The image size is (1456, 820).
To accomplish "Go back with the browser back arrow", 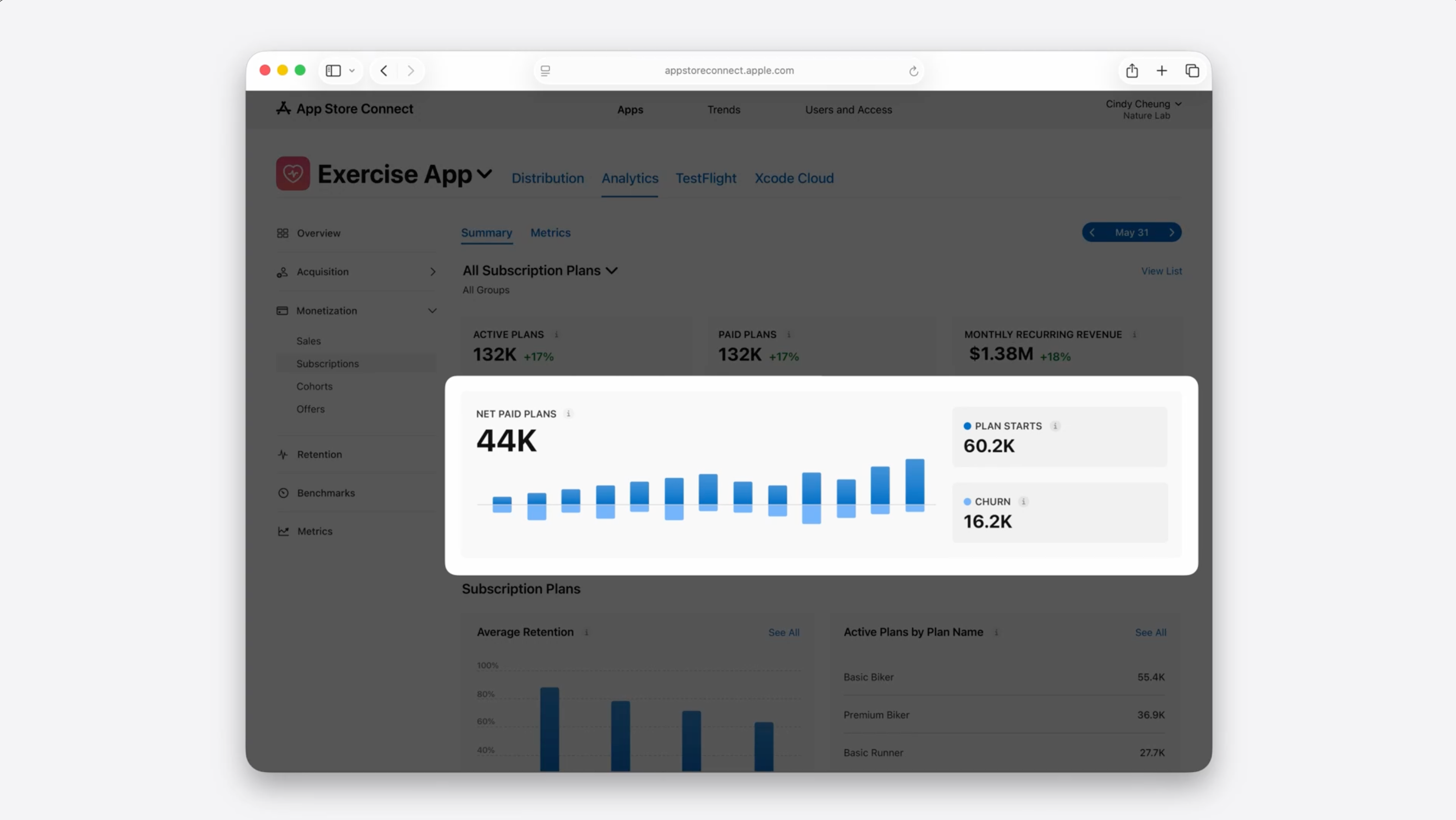I will pyautogui.click(x=384, y=71).
